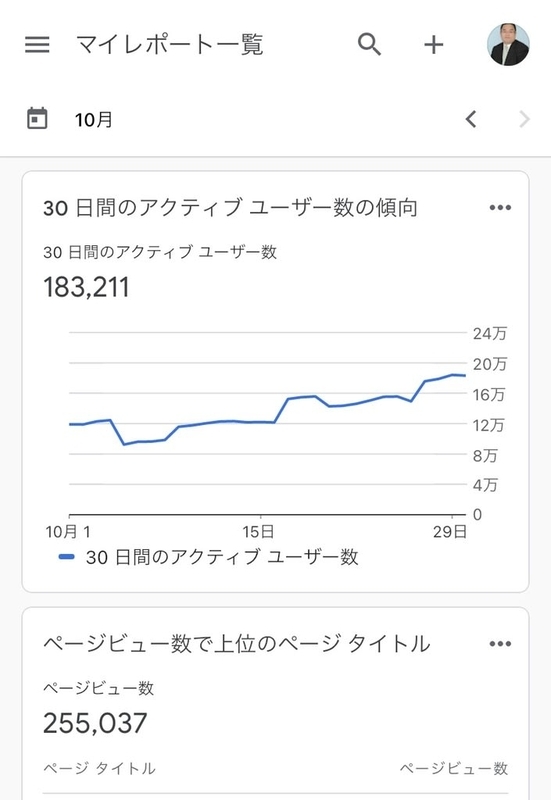
Task: Tap the chart line near 15日
Action: point(260,422)
